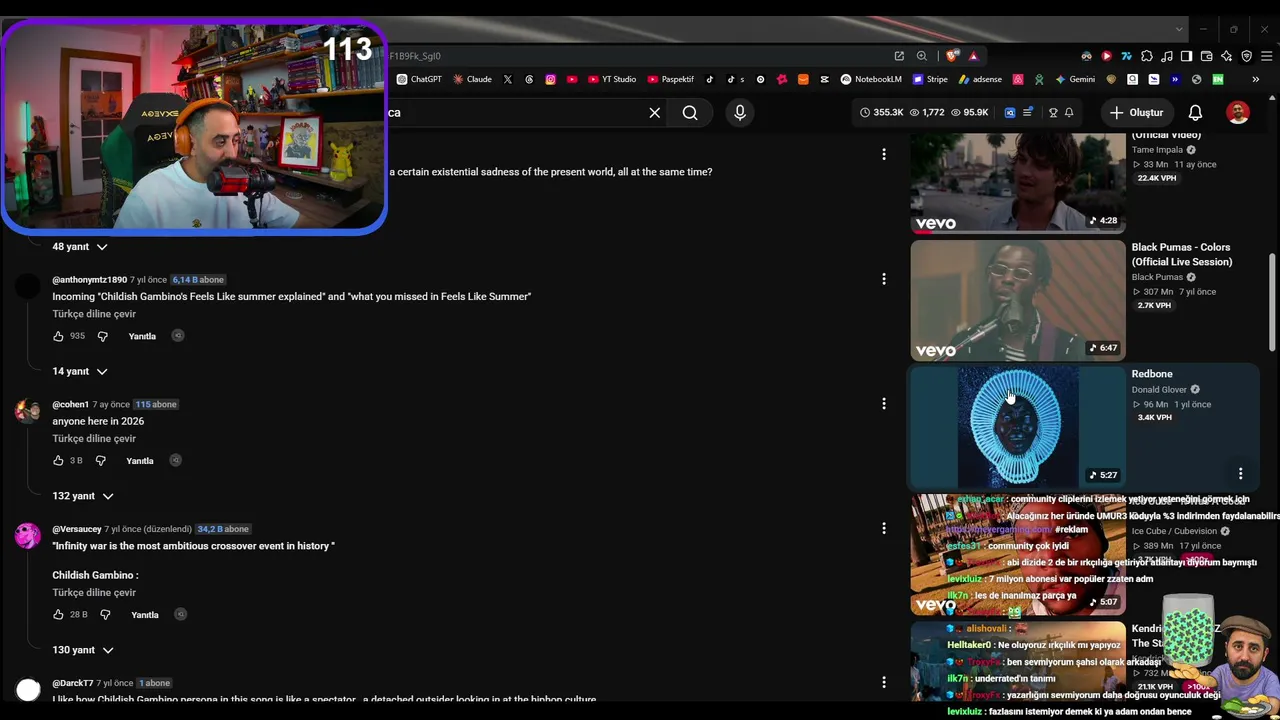
Task: Open YouTube notifications bell
Action: [1195, 113]
